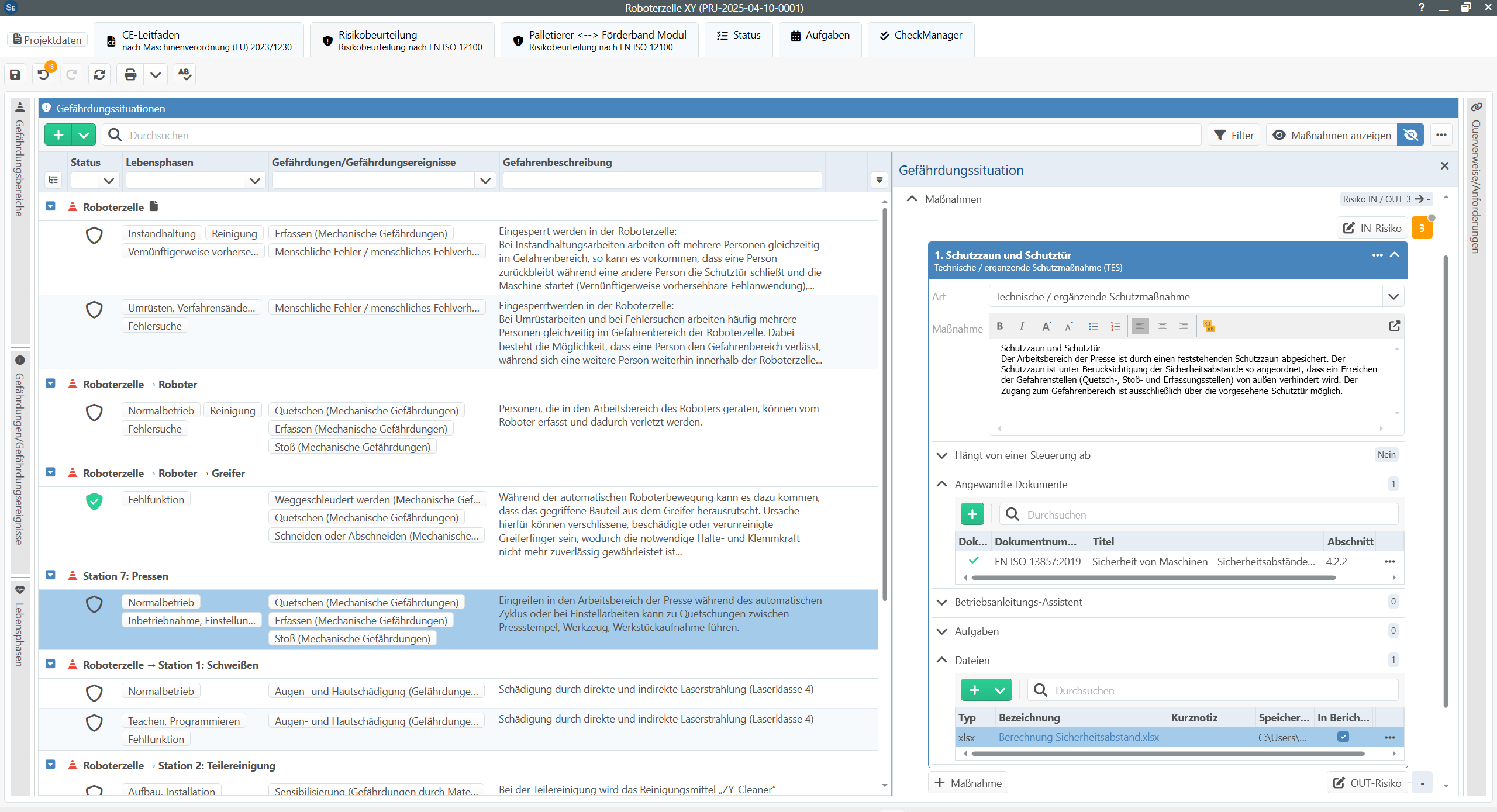Collapse the Roboterzelle group
Screen dimensions: 1497x812
tap(50, 206)
